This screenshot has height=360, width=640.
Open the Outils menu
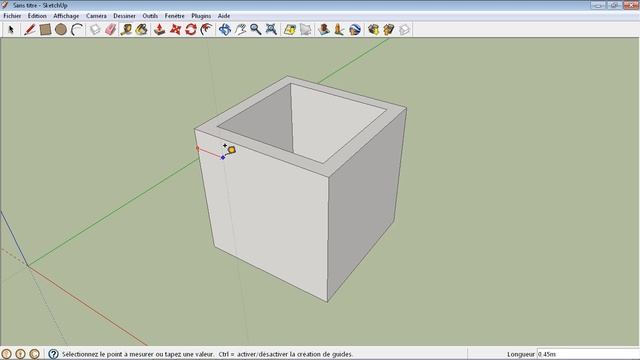(x=150, y=16)
